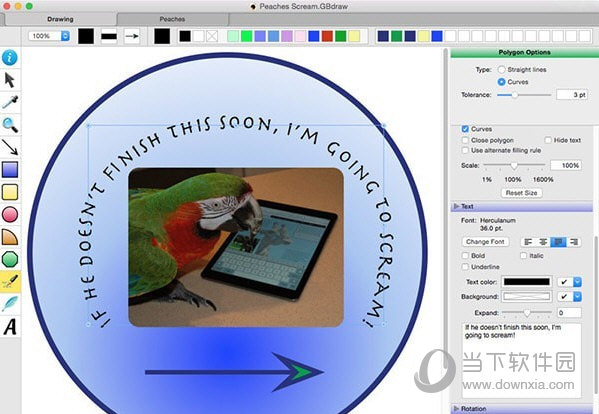Click the empty Background color well

[526, 296]
